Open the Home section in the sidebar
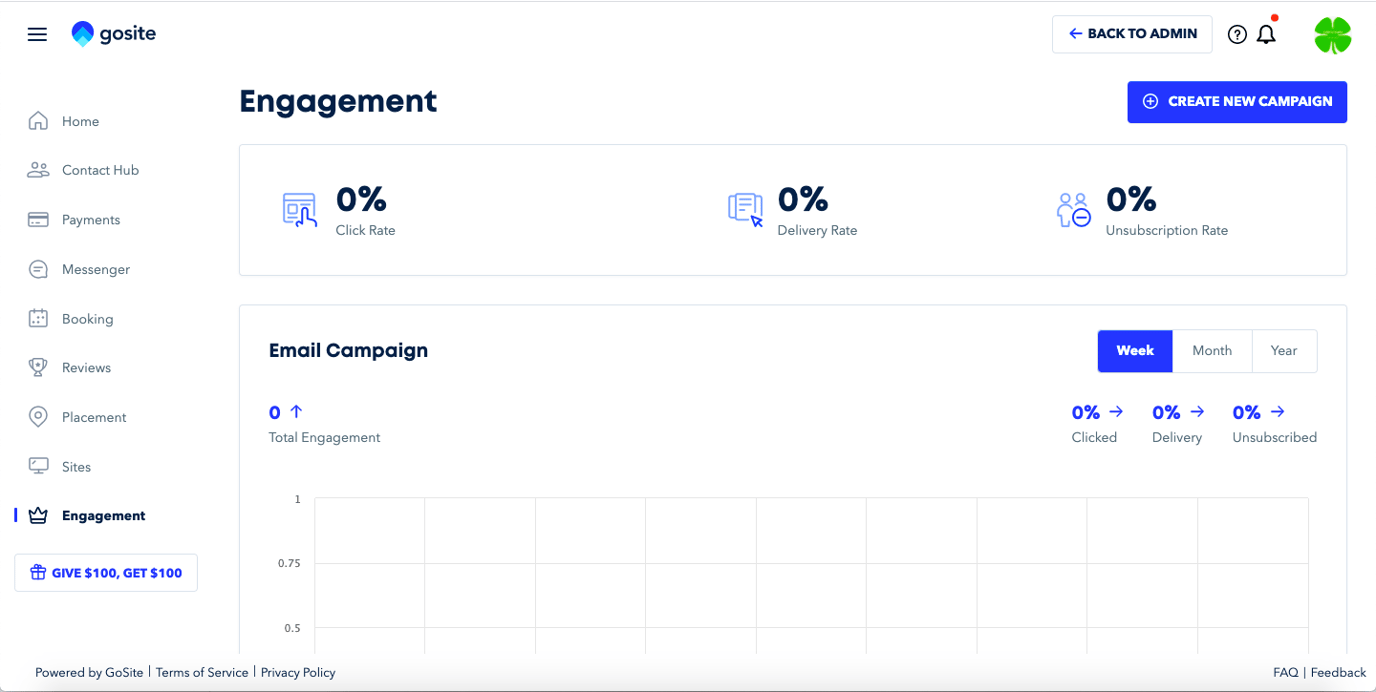 [x=80, y=121]
